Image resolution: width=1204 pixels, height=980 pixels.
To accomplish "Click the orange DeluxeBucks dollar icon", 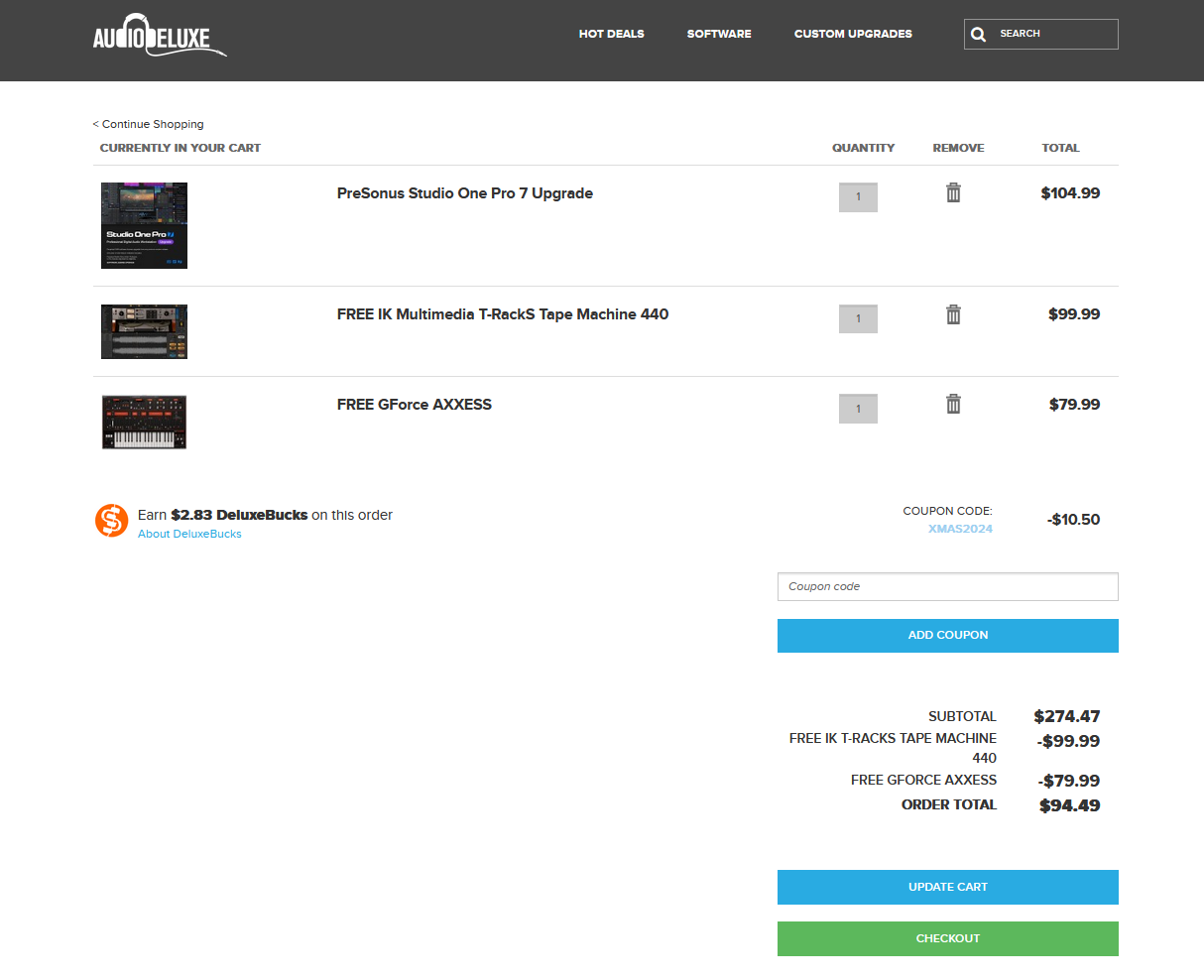I will (112, 521).
